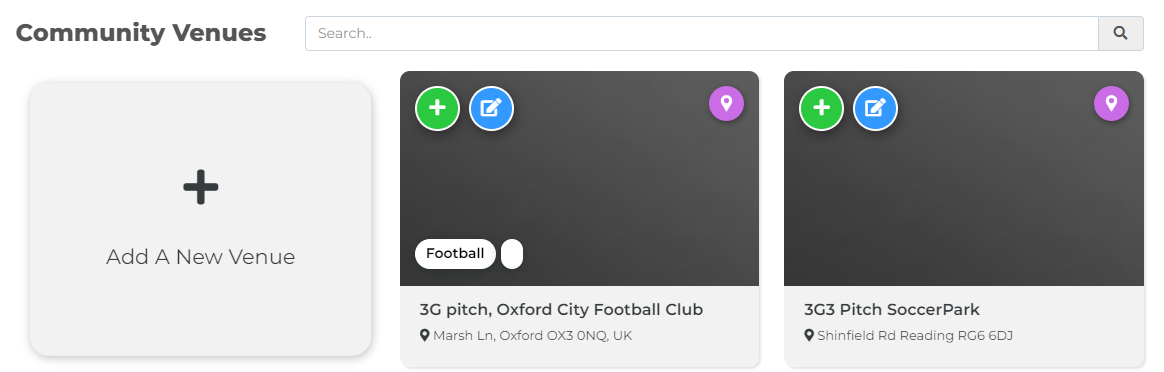1164x372 pixels.
Task: Click the Oxford City venue dark image area
Action: point(579,186)
